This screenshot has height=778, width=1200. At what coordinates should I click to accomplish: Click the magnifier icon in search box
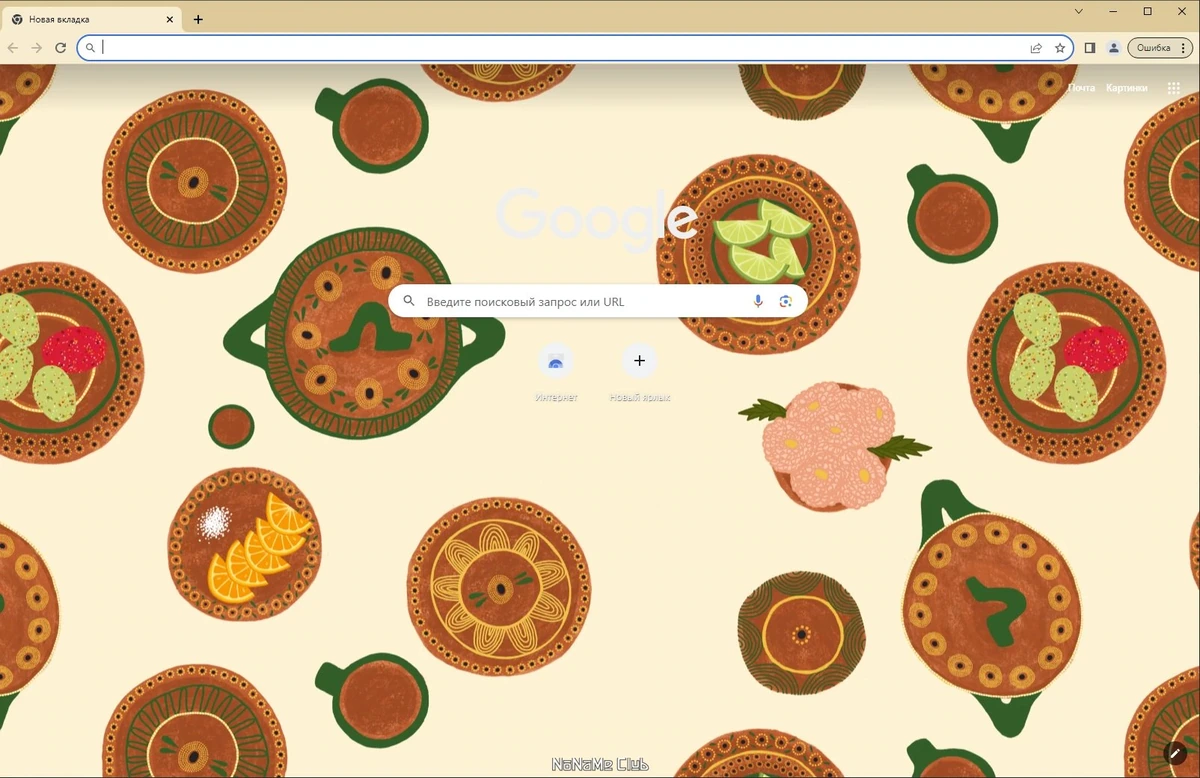[408, 301]
